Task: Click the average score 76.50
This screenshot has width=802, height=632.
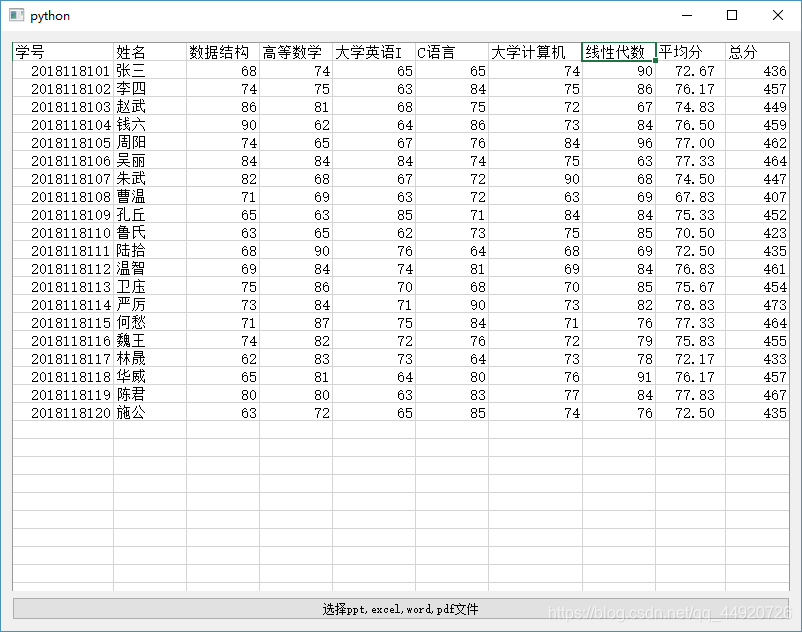Action: tap(690, 124)
